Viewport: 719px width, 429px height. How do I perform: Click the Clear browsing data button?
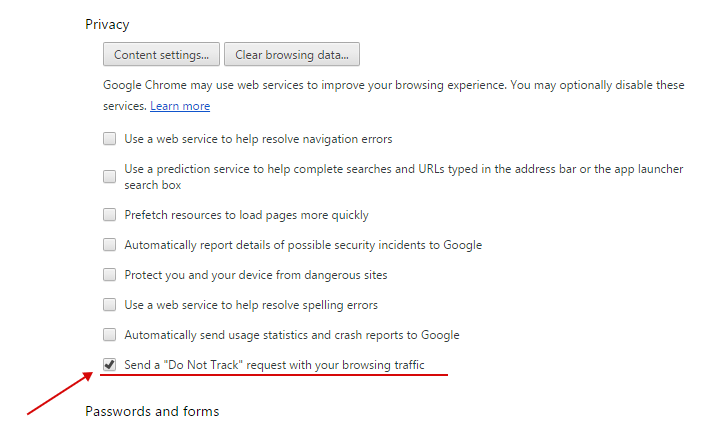tap(292, 54)
